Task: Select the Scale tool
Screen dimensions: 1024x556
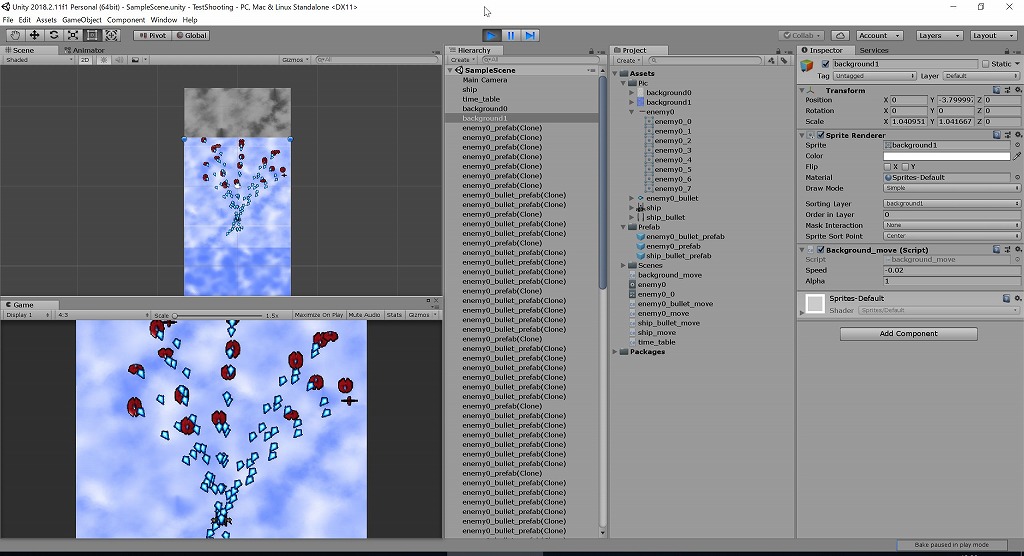Action: 73,35
